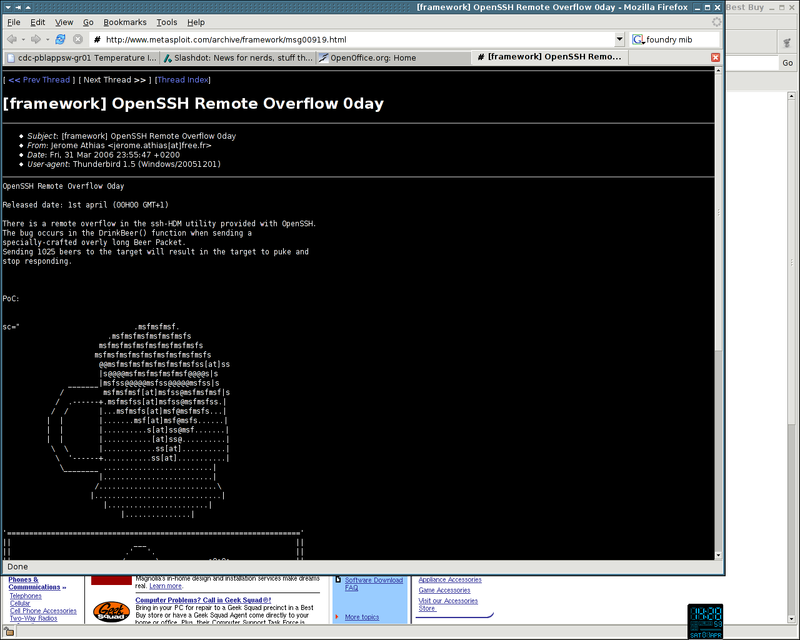The image size is (800, 640).
Task: Click the Reload page icon
Action: click(x=60, y=39)
